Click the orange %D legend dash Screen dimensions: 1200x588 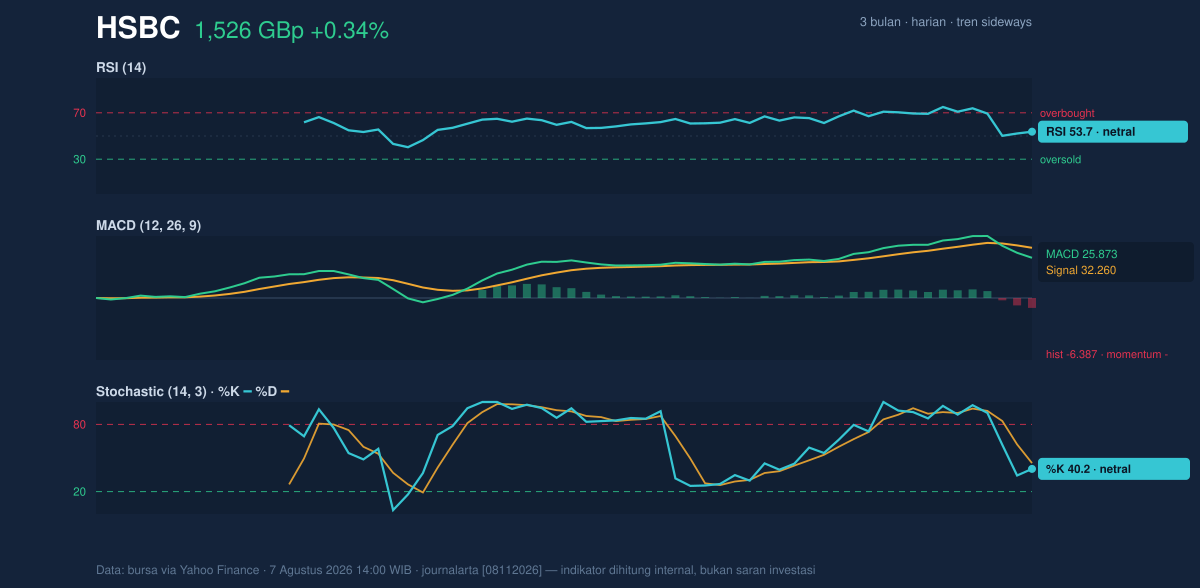coord(285,391)
